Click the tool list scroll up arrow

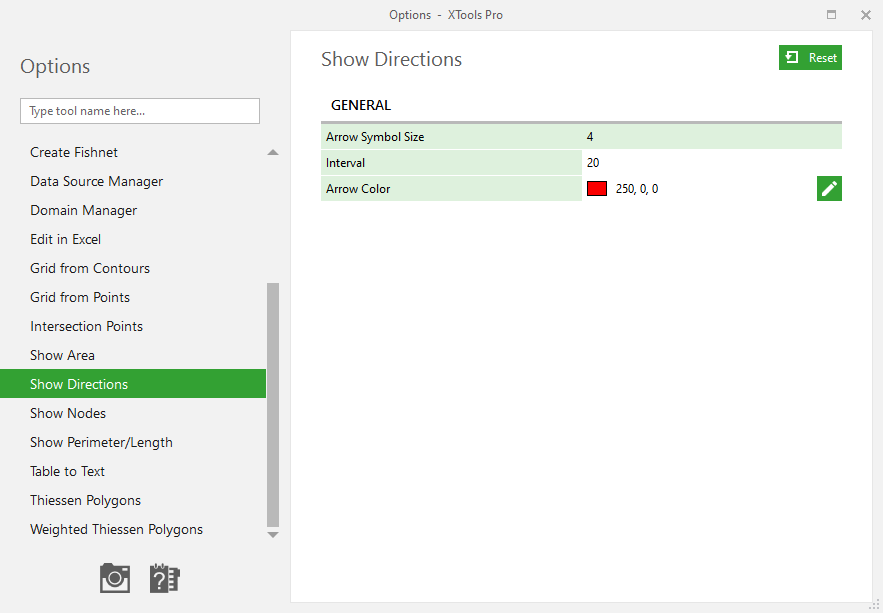pyautogui.click(x=273, y=152)
